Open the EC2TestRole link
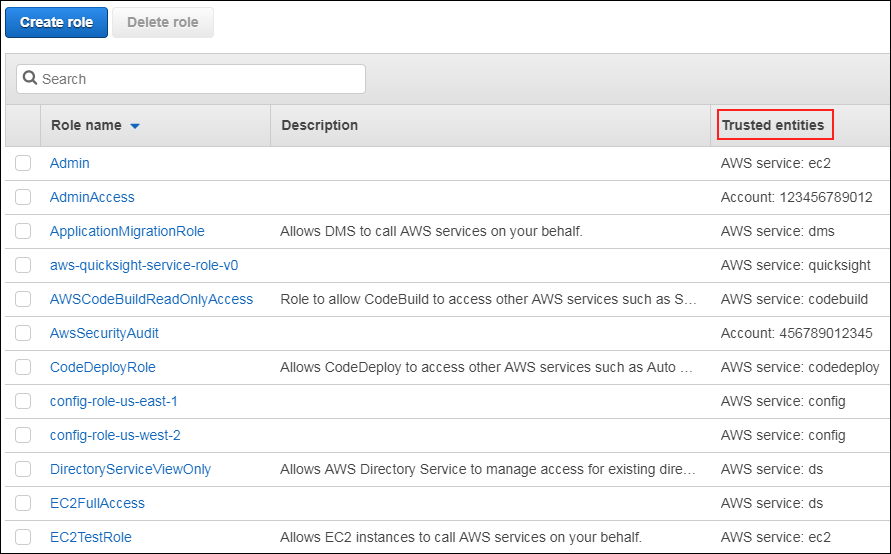This screenshot has width=891, height=554. click(x=90, y=537)
